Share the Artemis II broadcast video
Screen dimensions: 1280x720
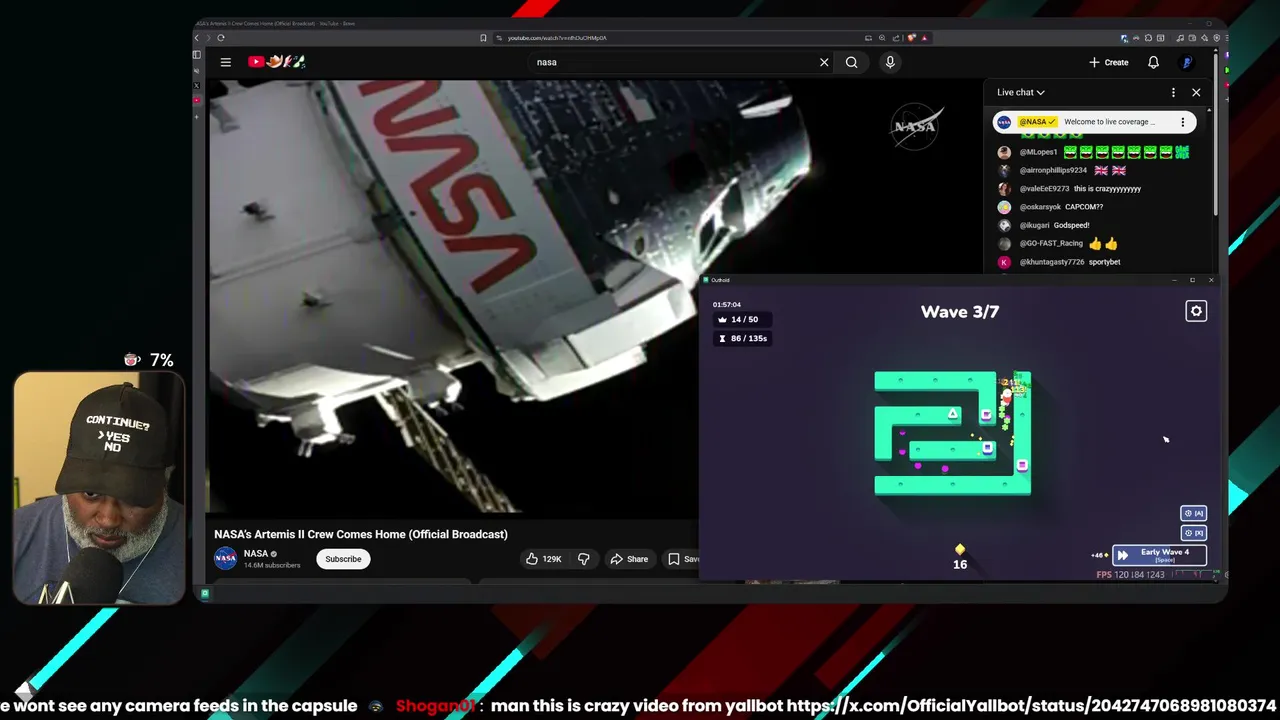[x=629, y=559]
